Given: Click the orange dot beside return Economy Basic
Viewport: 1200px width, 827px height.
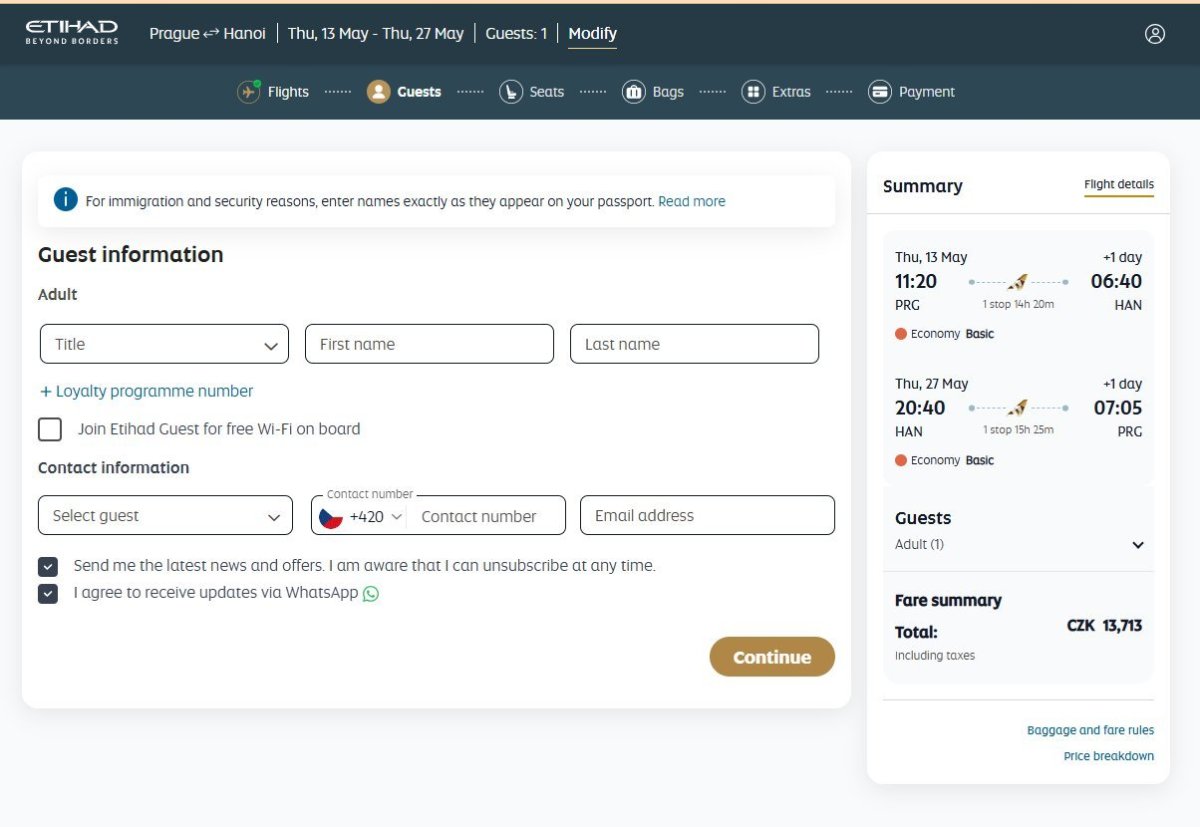Looking at the screenshot, I should pyautogui.click(x=901, y=461).
